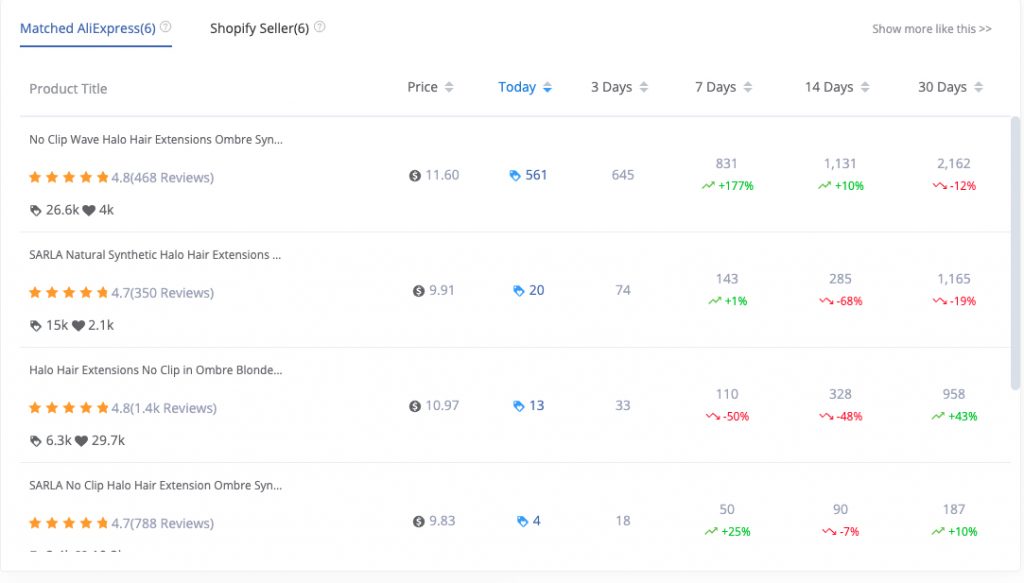Click the blue tag icon beside 561

[x=515, y=175]
